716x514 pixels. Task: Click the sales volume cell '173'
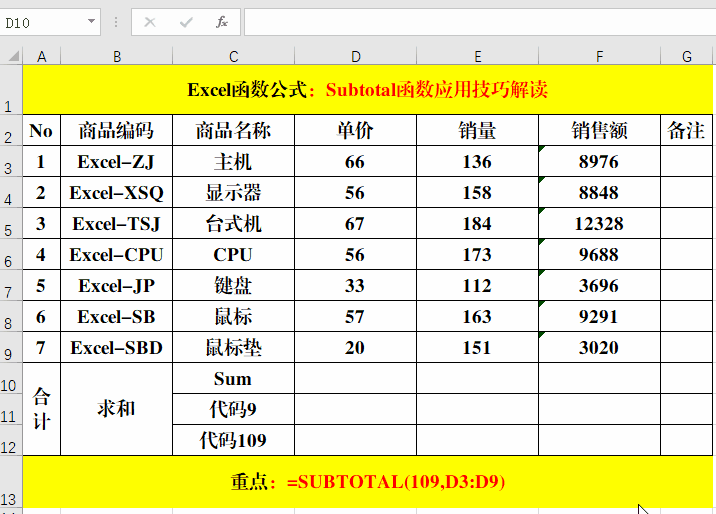point(477,254)
